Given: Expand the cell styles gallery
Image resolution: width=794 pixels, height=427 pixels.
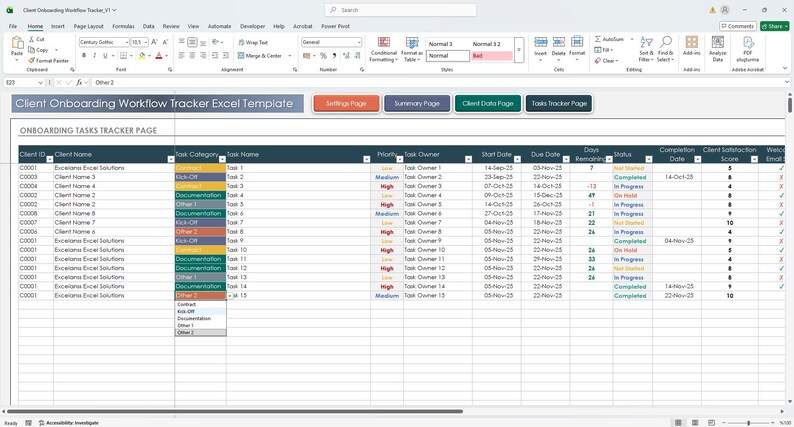Looking at the screenshot, I should 519,50.
